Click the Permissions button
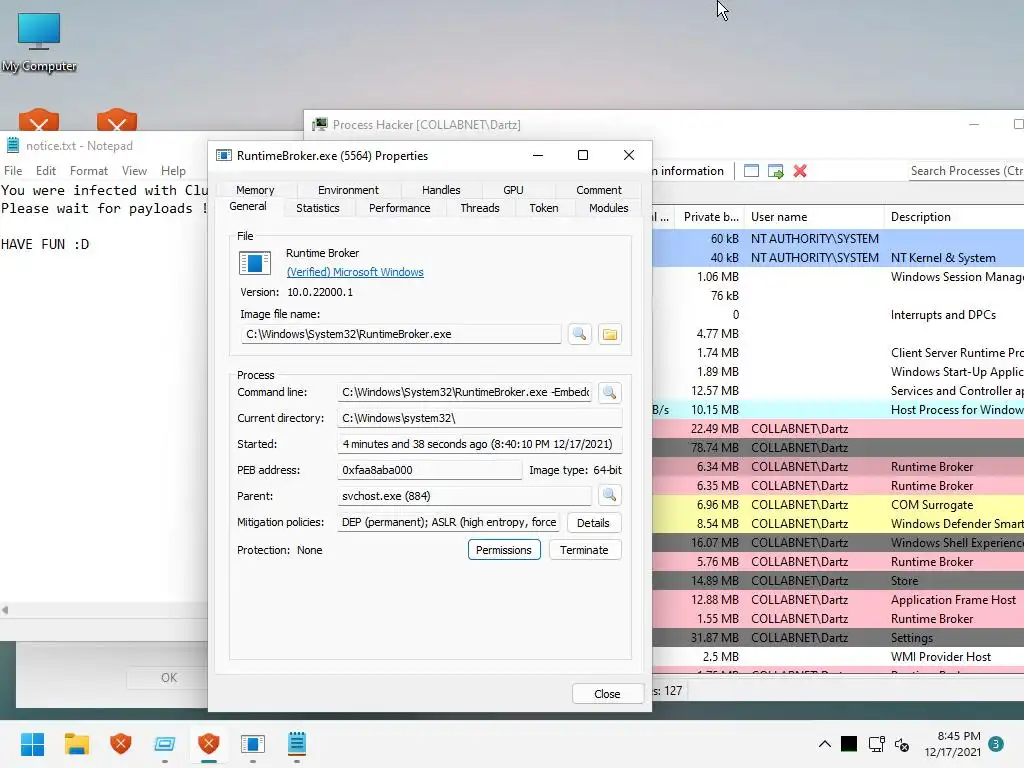 point(504,550)
